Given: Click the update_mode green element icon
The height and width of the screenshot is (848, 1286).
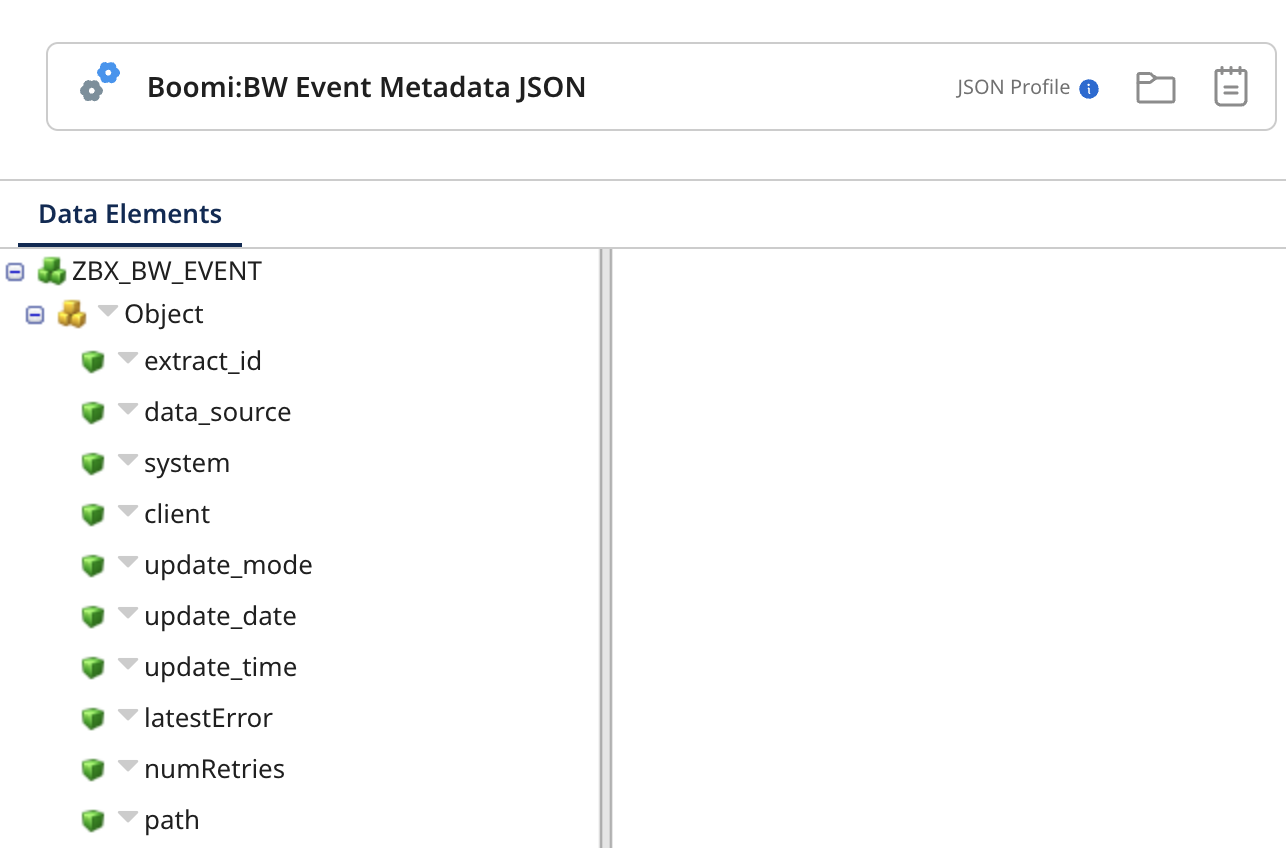Looking at the screenshot, I should (94, 564).
